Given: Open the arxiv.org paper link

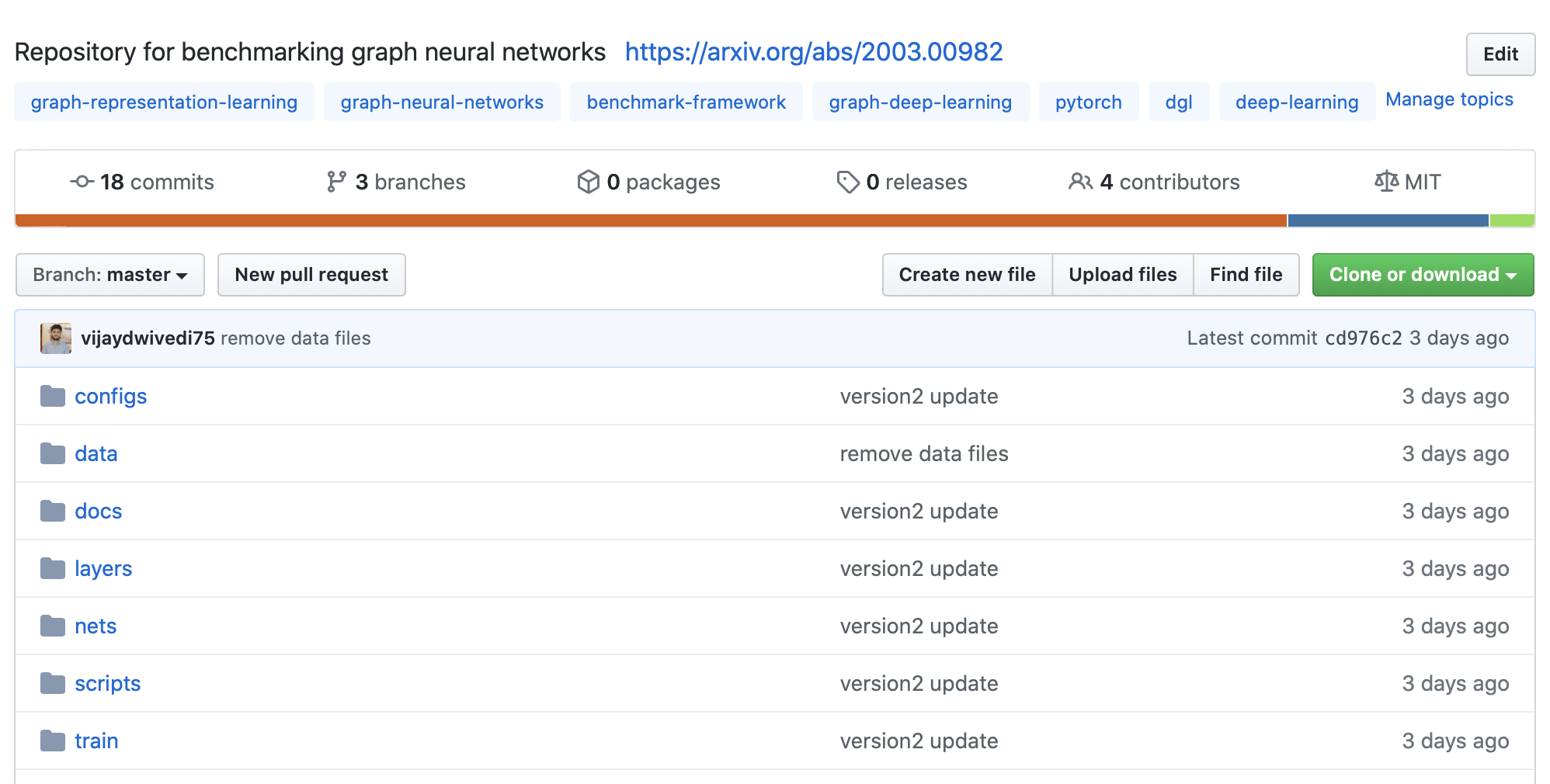Looking at the screenshot, I should click(814, 52).
